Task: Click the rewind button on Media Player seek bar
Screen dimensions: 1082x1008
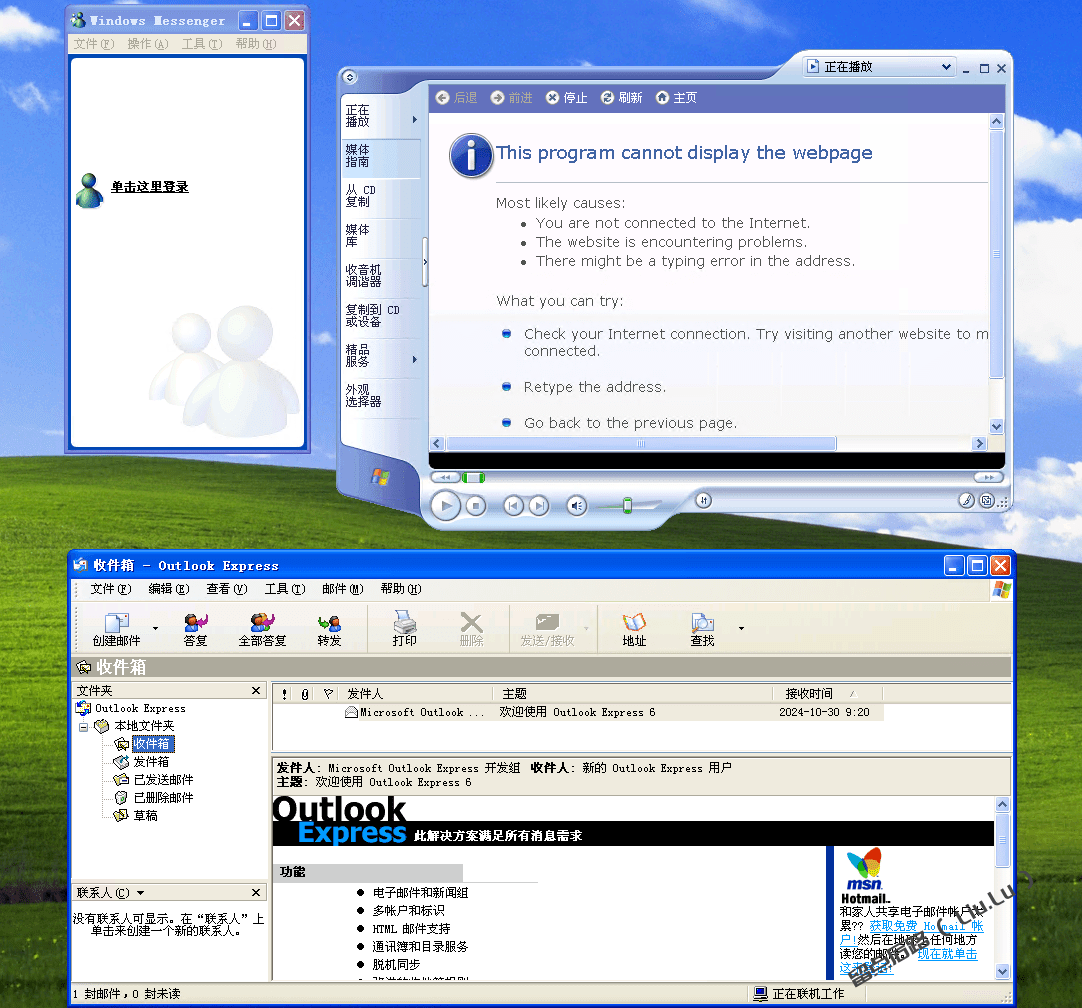Action: tap(445, 477)
